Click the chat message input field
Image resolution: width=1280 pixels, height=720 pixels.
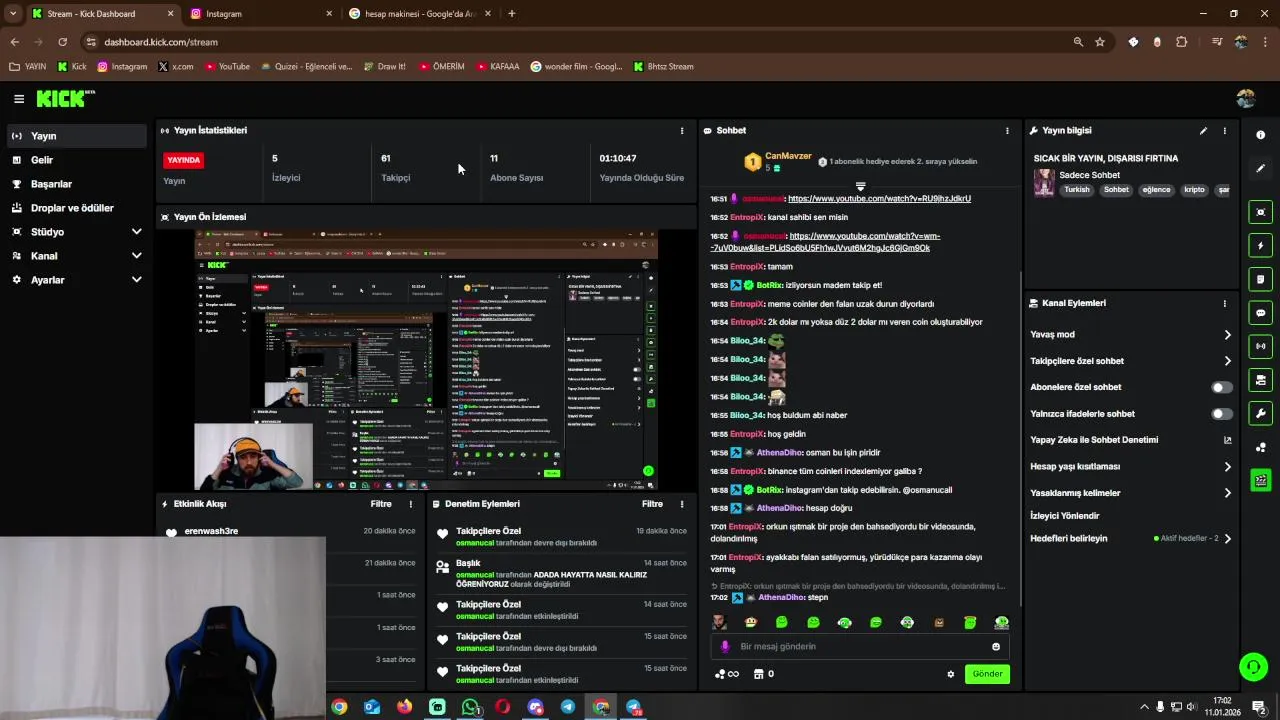860,646
